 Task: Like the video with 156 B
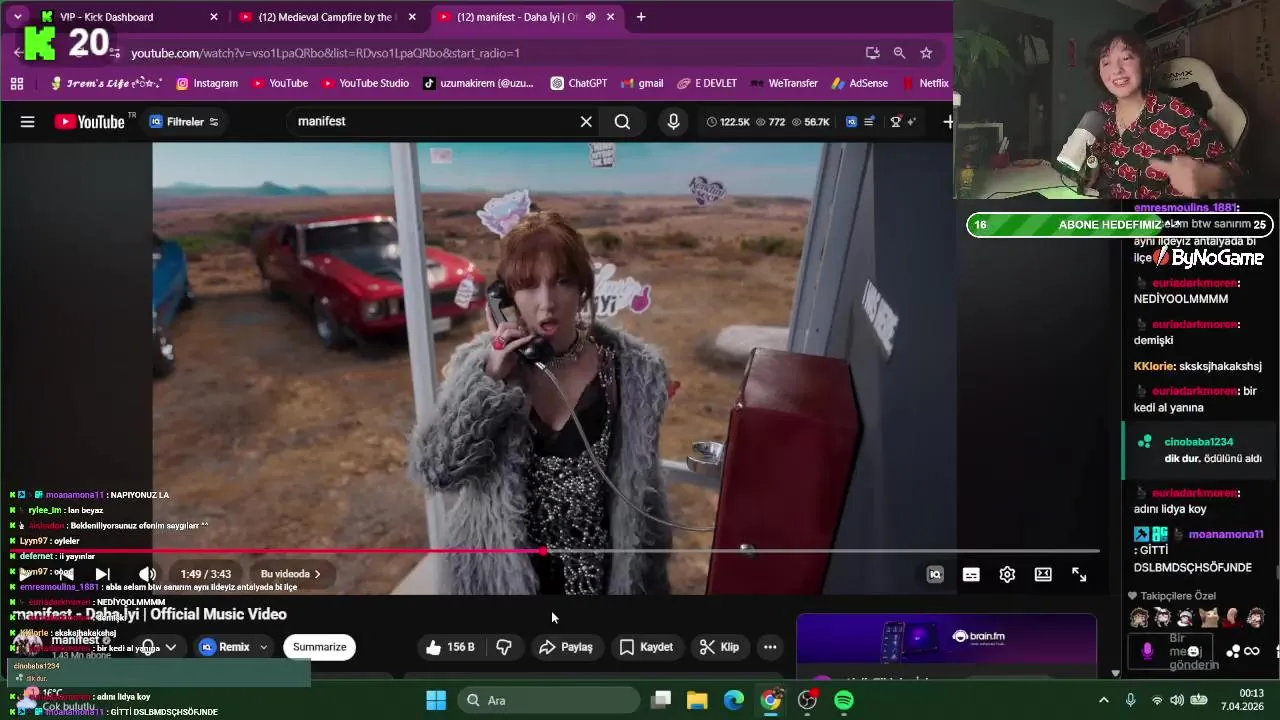tap(450, 647)
